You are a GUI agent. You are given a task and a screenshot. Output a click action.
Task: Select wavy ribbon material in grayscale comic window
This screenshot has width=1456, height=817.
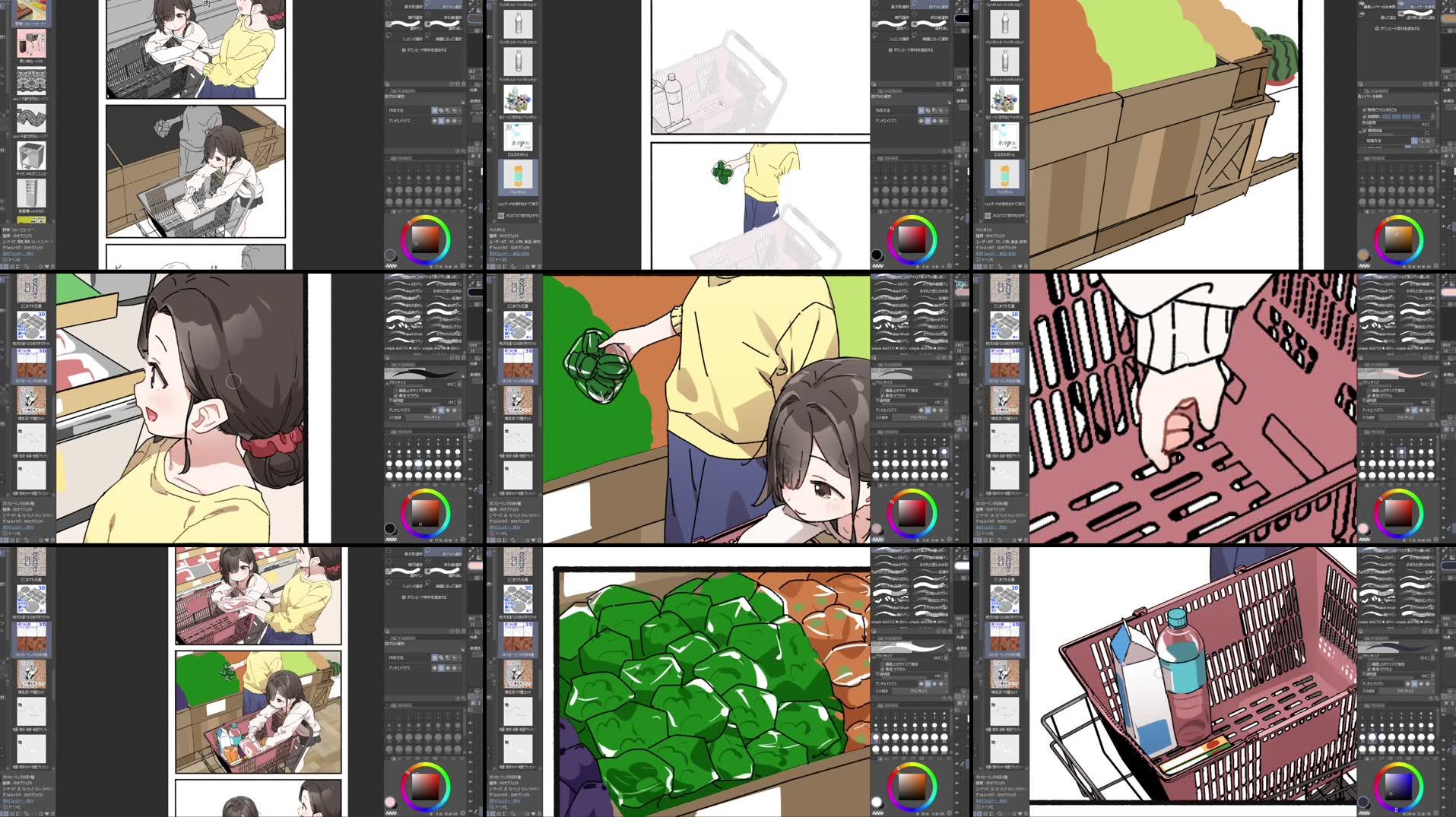31,118
